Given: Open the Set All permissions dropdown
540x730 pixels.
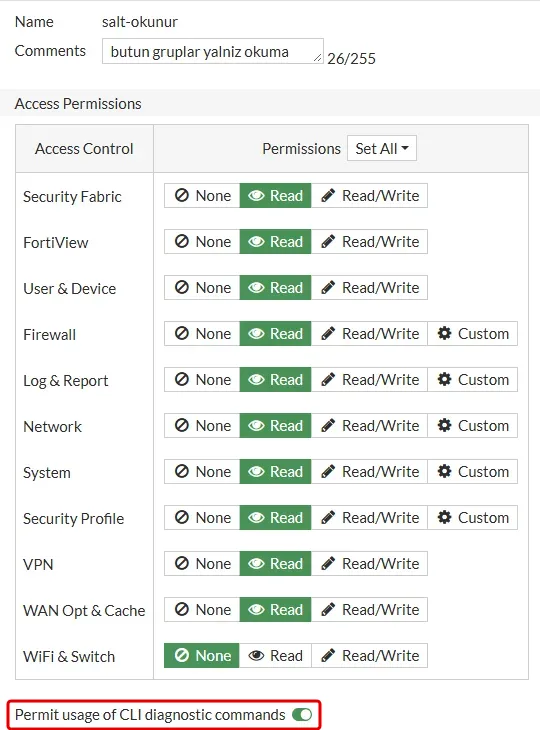Looking at the screenshot, I should tap(382, 149).
